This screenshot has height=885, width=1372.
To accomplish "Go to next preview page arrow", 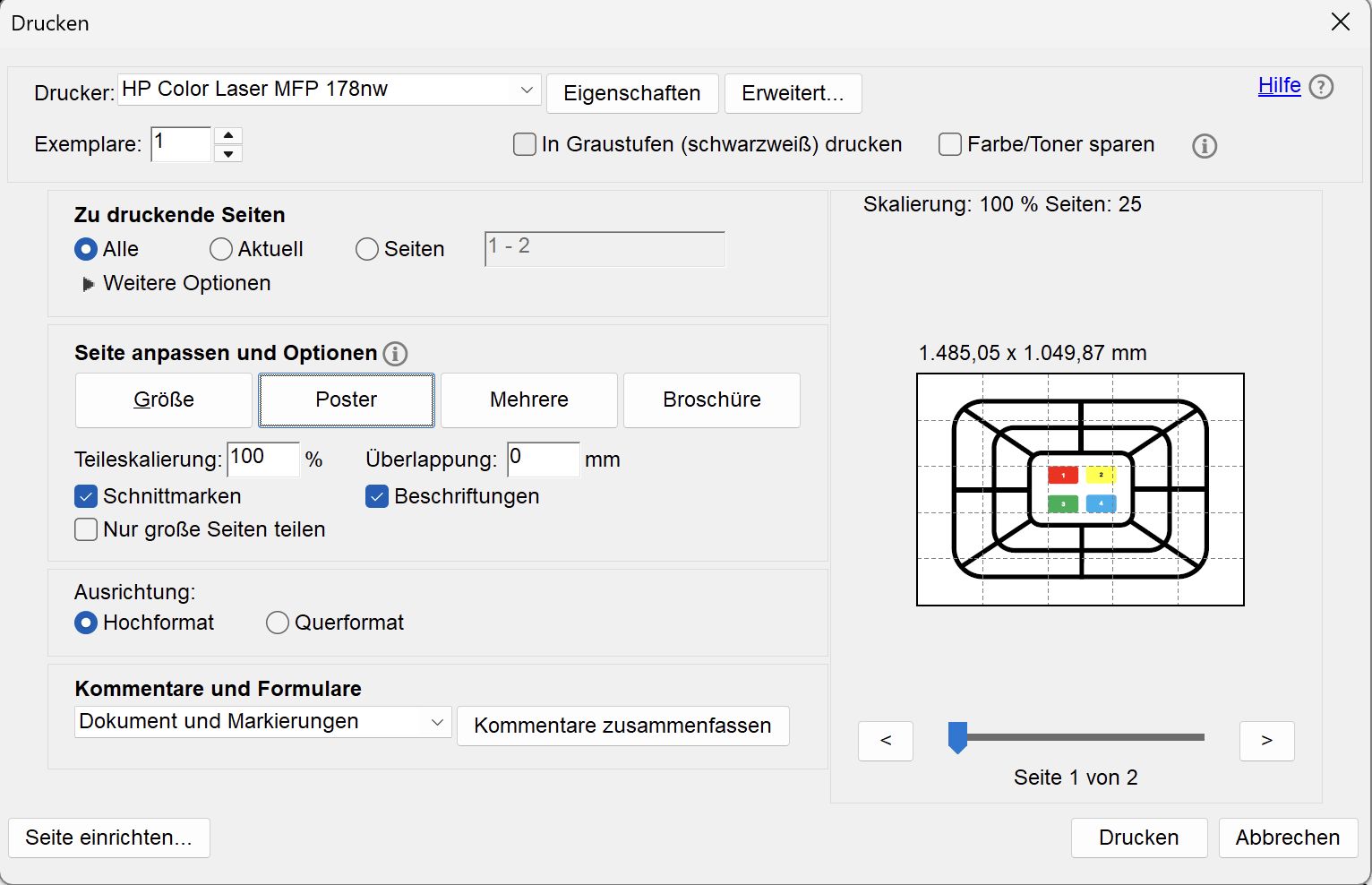I will (x=1266, y=741).
